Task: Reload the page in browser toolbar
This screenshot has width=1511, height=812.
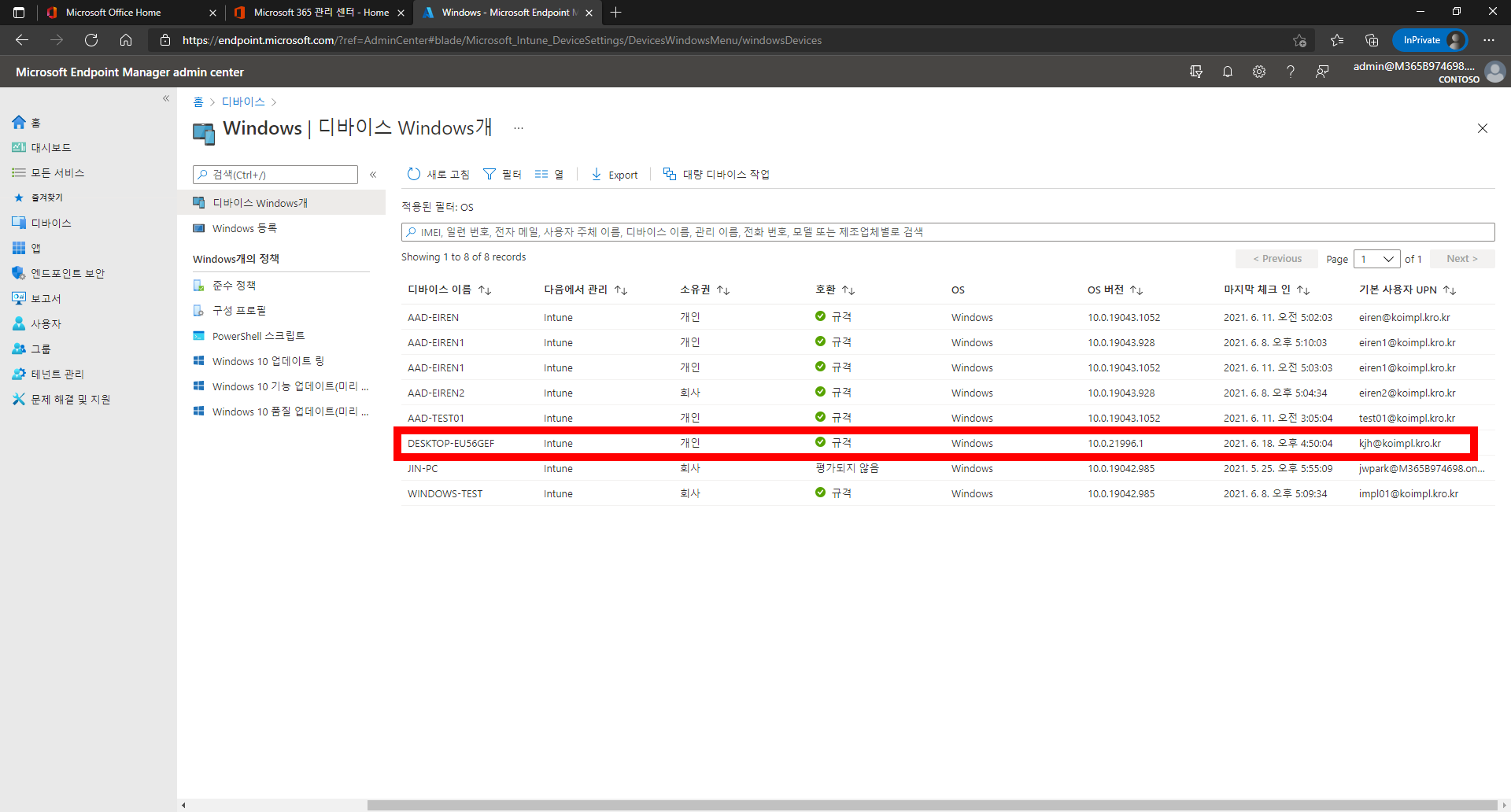Action: pos(91,40)
